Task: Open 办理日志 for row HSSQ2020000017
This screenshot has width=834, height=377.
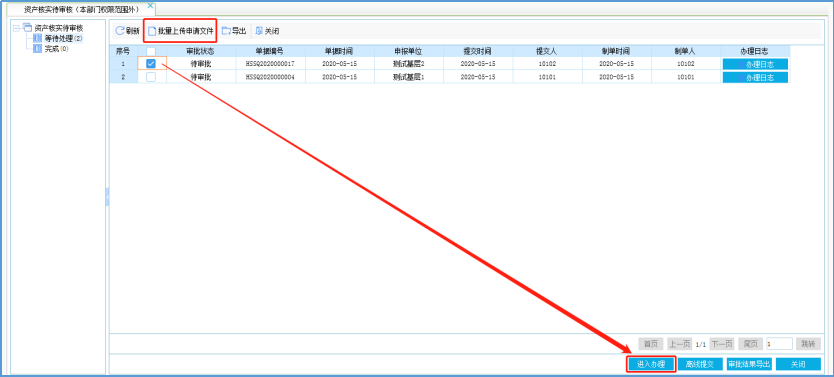Action: click(x=755, y=64)
